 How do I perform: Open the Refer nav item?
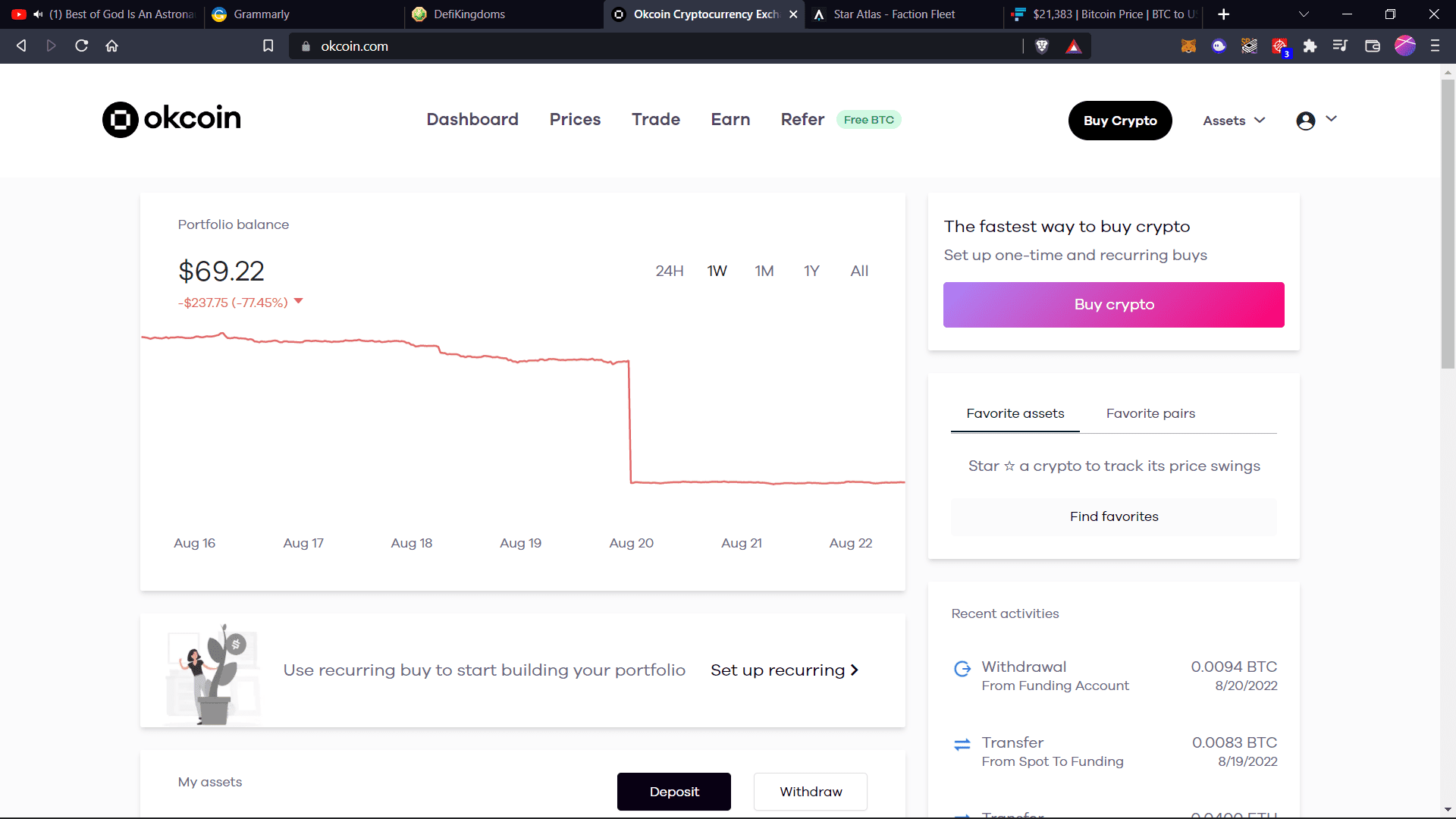pos(802,119)
